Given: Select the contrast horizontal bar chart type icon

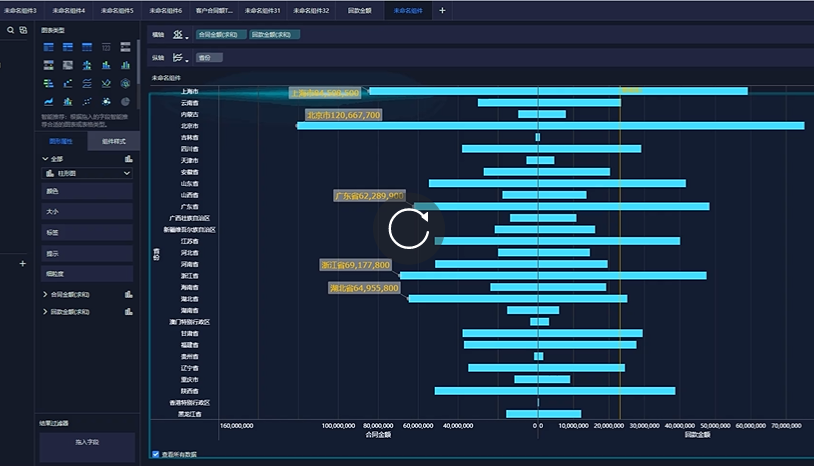Looking at the screenshot, I should click(49, 84).
